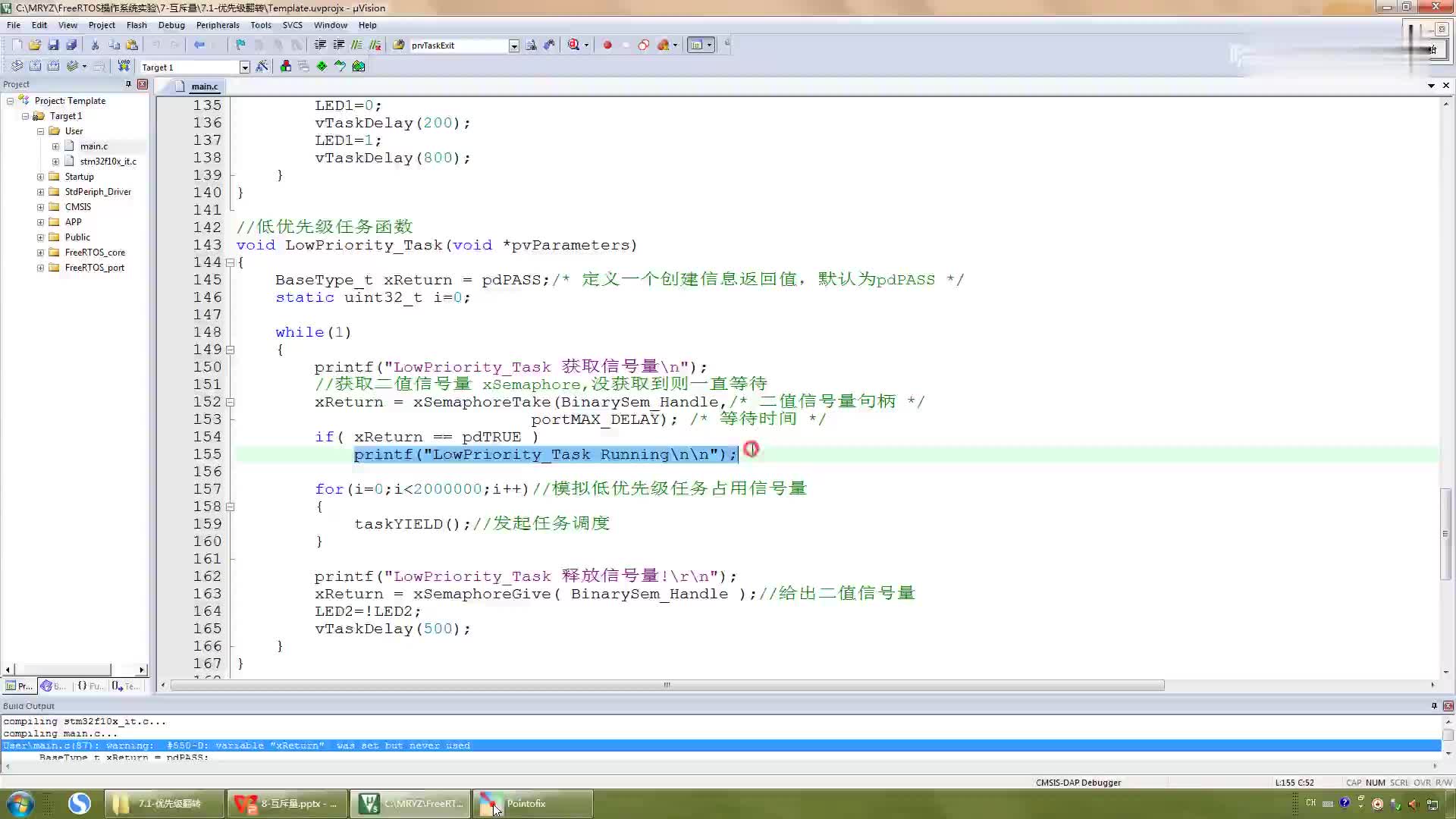The image size is (1456, 819).
Task: Open the Peripherals menu
Action: click(x=218, y=25)
